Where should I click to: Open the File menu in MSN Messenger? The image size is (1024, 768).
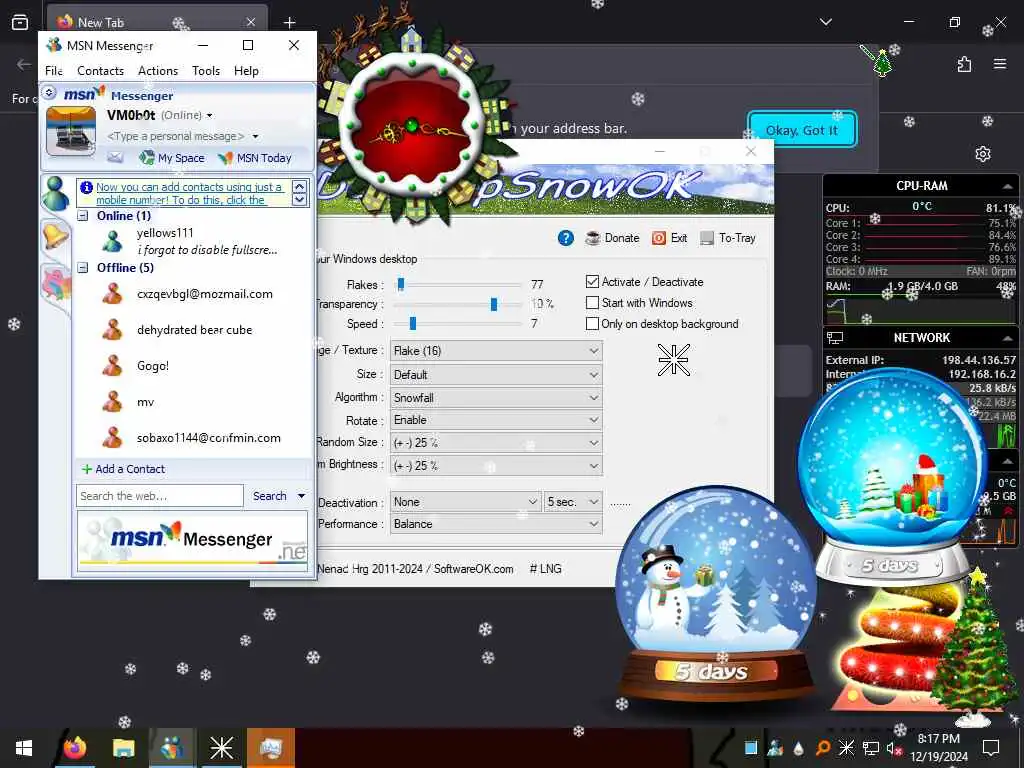(54, 71)
